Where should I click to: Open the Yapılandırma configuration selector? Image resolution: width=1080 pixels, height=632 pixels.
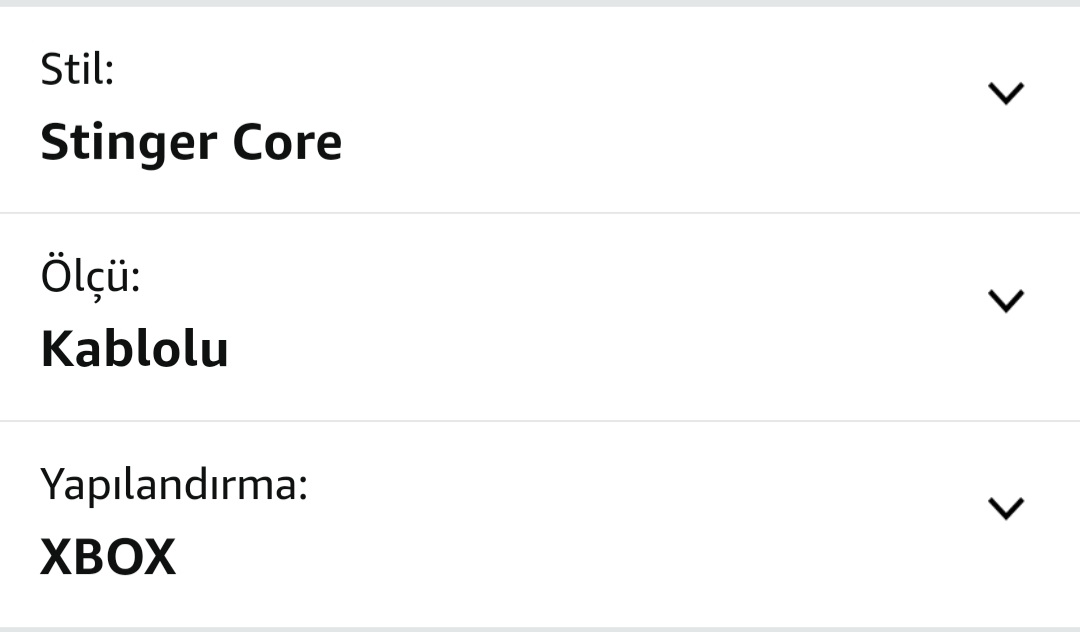[540, 524]
